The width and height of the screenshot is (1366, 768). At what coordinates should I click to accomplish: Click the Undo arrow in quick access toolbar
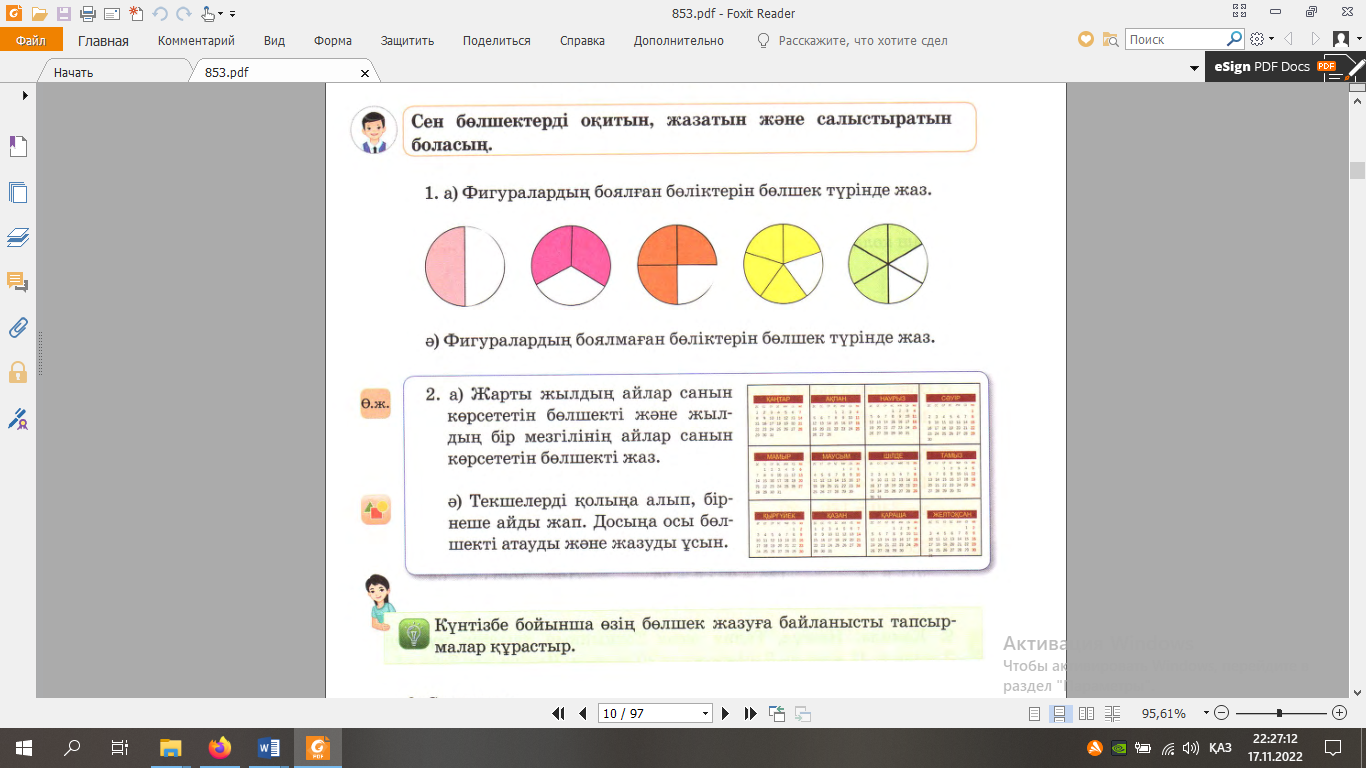click(160, 14)
